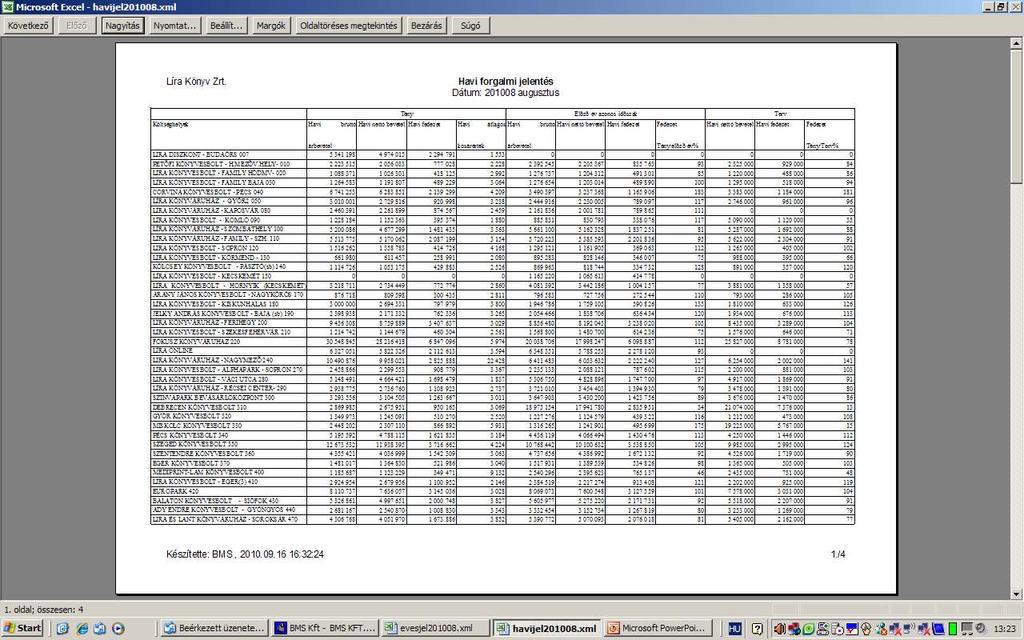Viewport: 1024px width, 640px height.
Task: Launch Windows Media Player from quick launch
Action: pyautogui.click(x=118, y=628)
